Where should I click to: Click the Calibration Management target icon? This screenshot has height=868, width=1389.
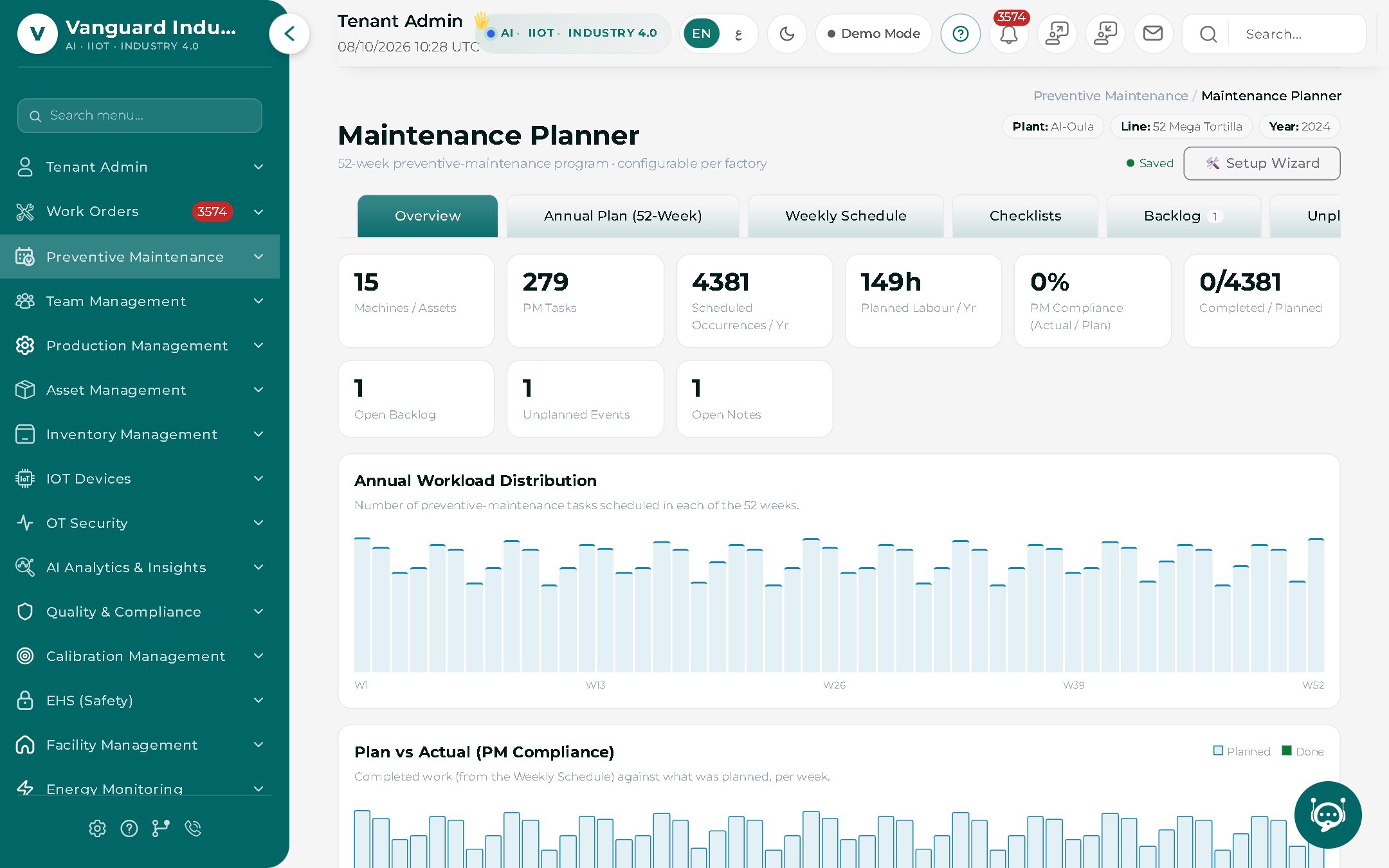pos(25,656)
